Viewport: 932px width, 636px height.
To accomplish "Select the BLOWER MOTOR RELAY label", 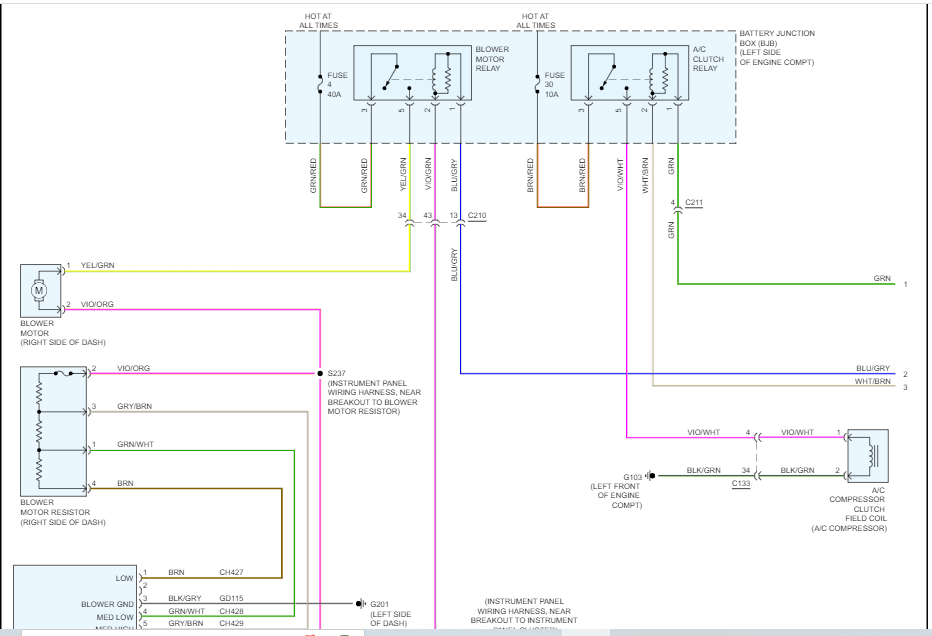I will (x=492, y=59).
